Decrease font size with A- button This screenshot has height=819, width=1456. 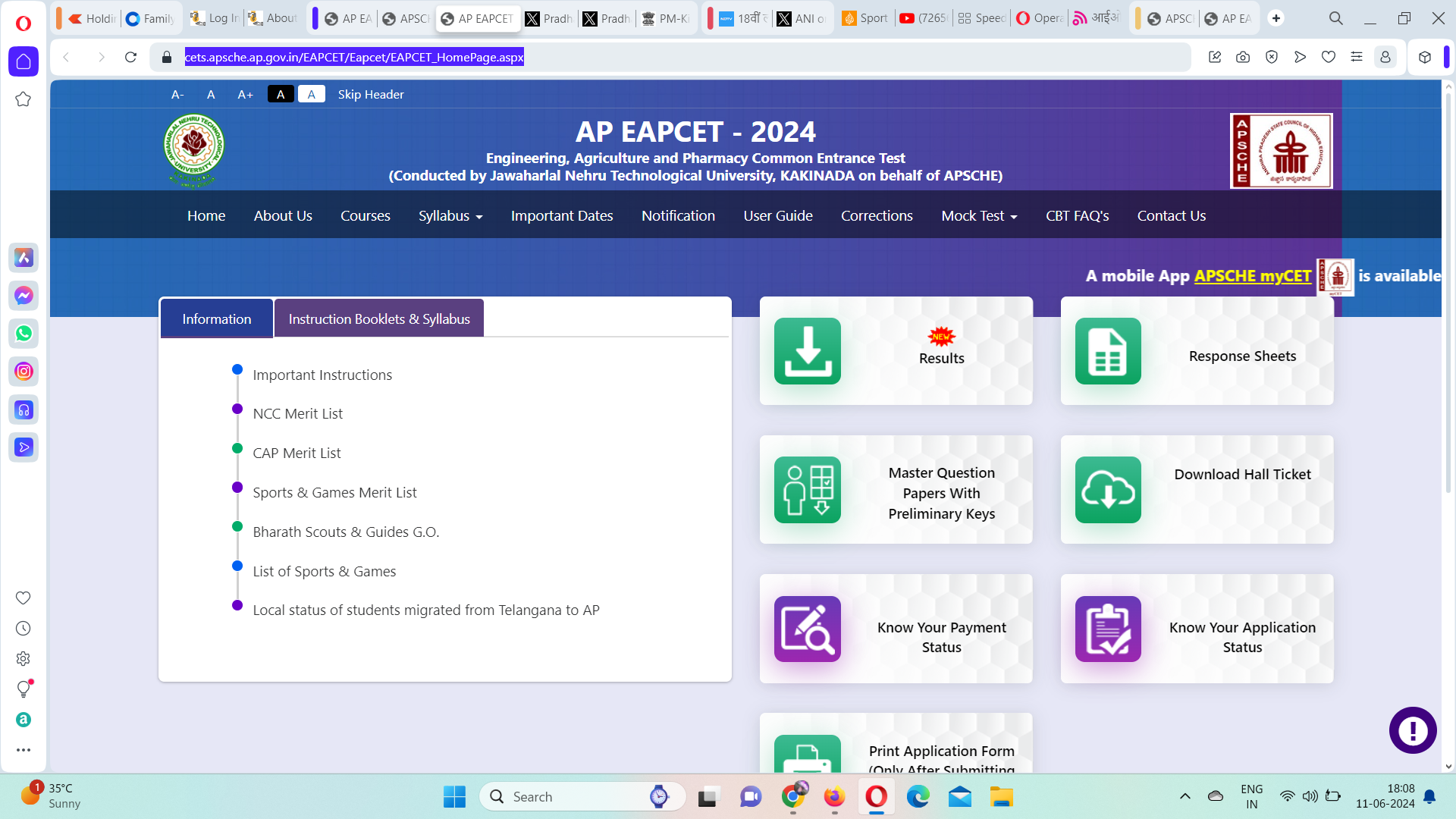click(177, 94)
